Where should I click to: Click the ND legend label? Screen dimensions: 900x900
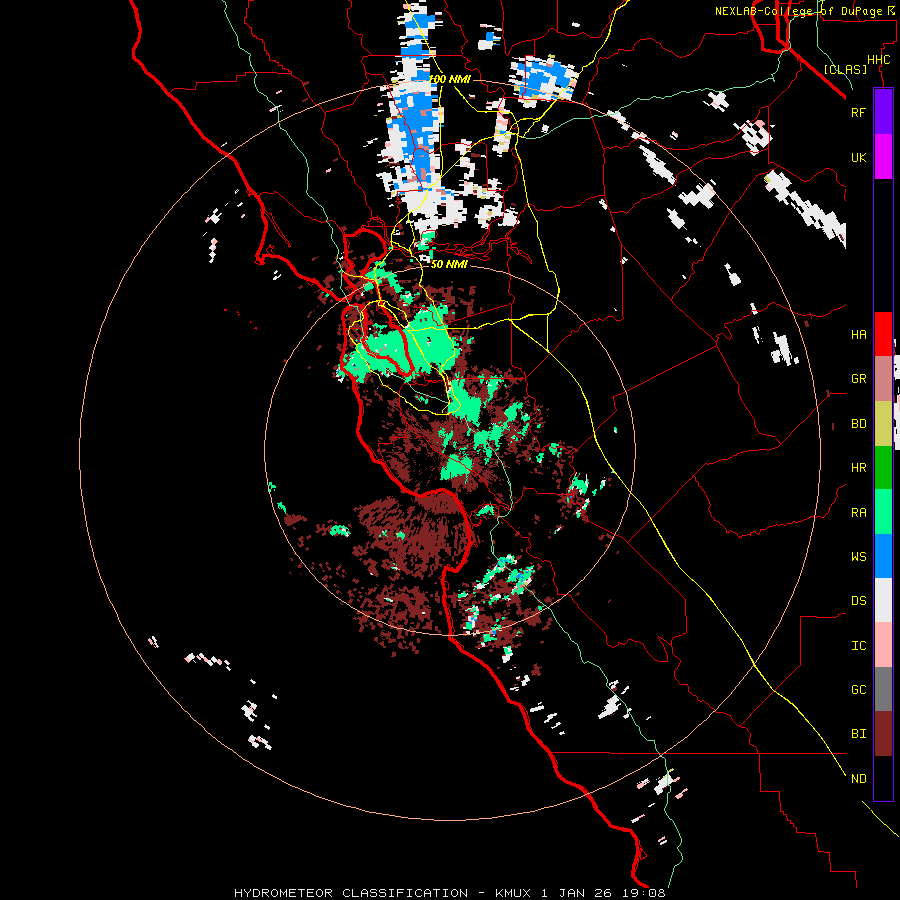858,779
